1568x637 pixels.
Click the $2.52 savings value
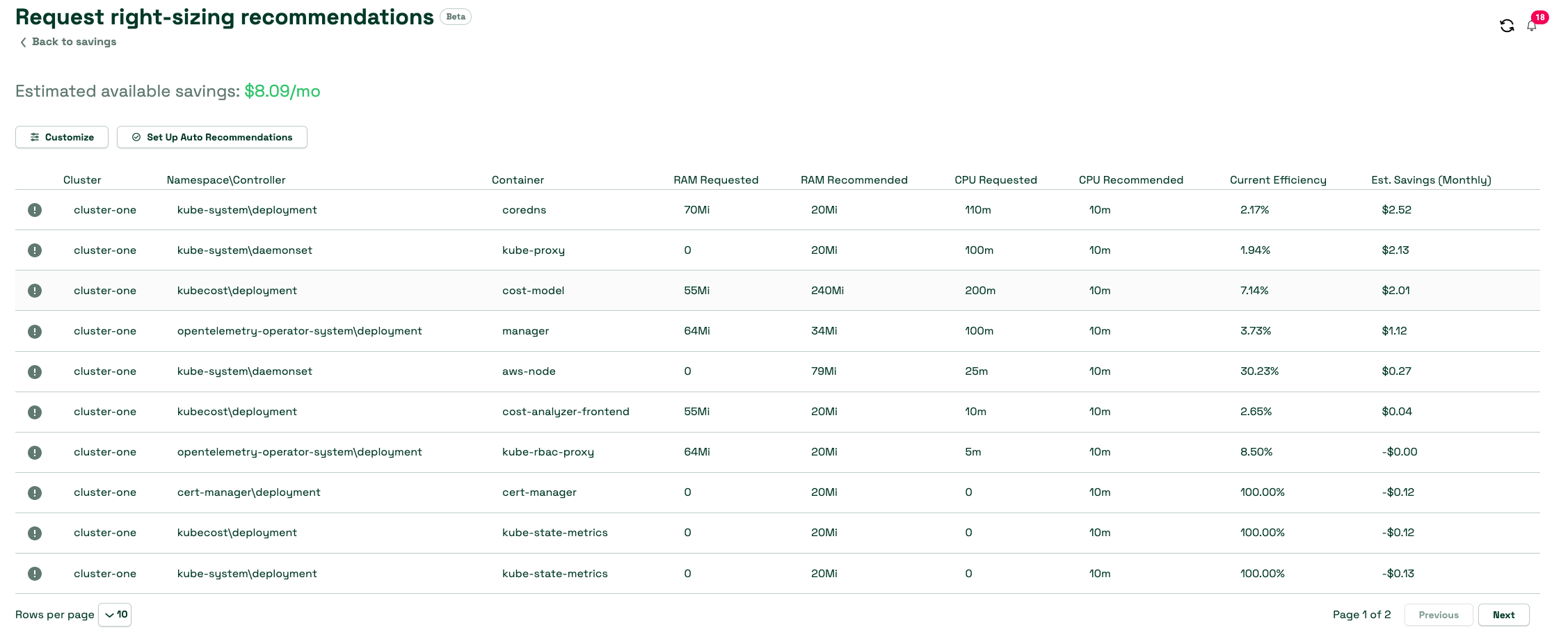click(x=1396, y=210)
